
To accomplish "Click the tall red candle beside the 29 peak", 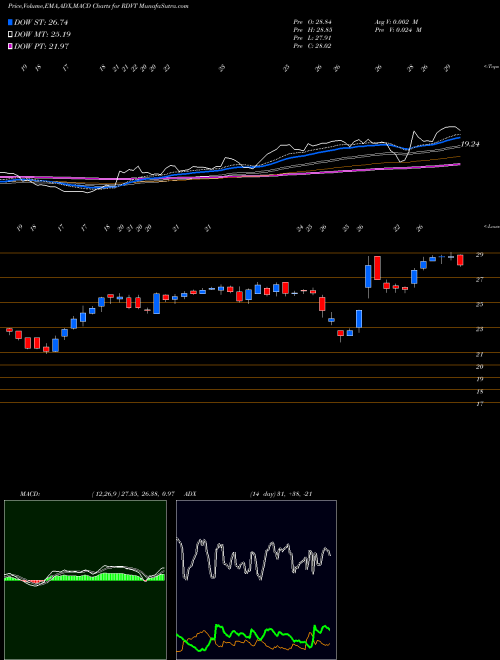I will (x=377, y=268).
